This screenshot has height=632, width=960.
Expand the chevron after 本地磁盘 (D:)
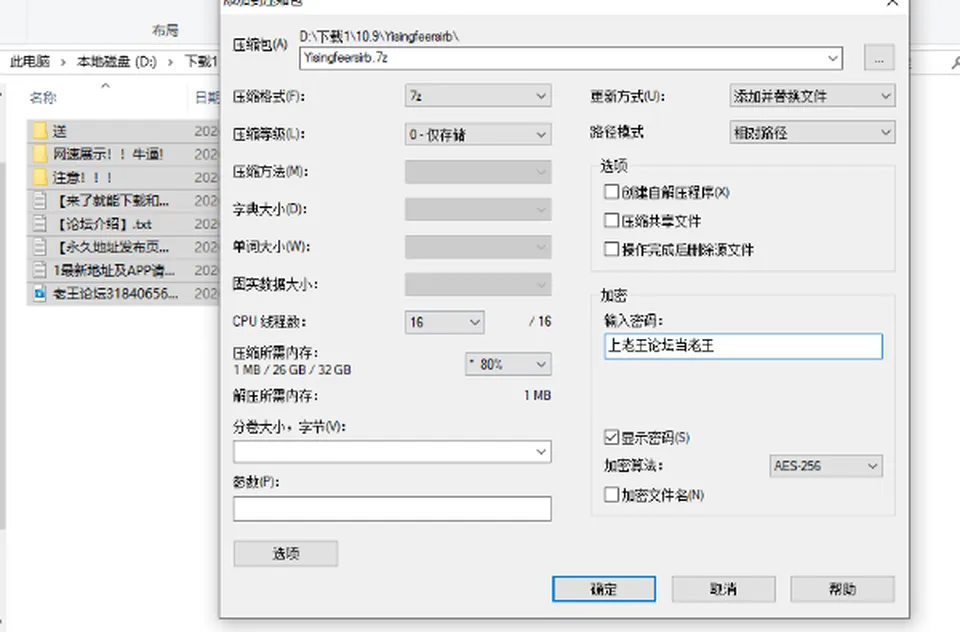pyautogui.click(x=170, y=62)
